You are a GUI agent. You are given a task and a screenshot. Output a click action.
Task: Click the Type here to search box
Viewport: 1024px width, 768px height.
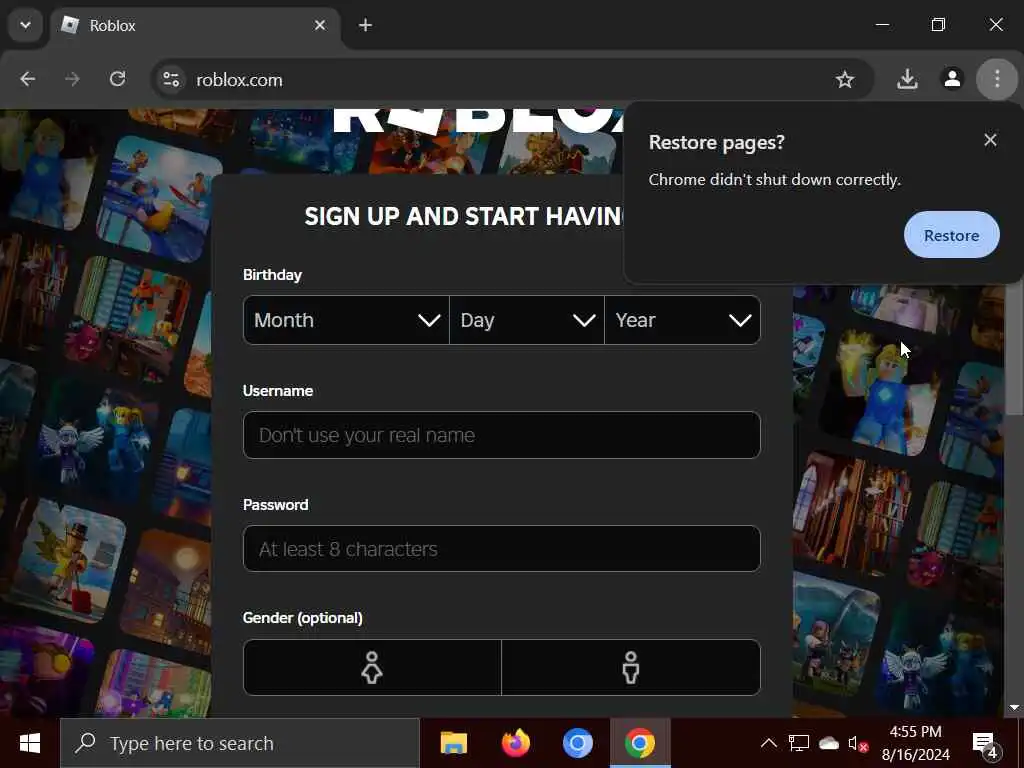(240, 743)
